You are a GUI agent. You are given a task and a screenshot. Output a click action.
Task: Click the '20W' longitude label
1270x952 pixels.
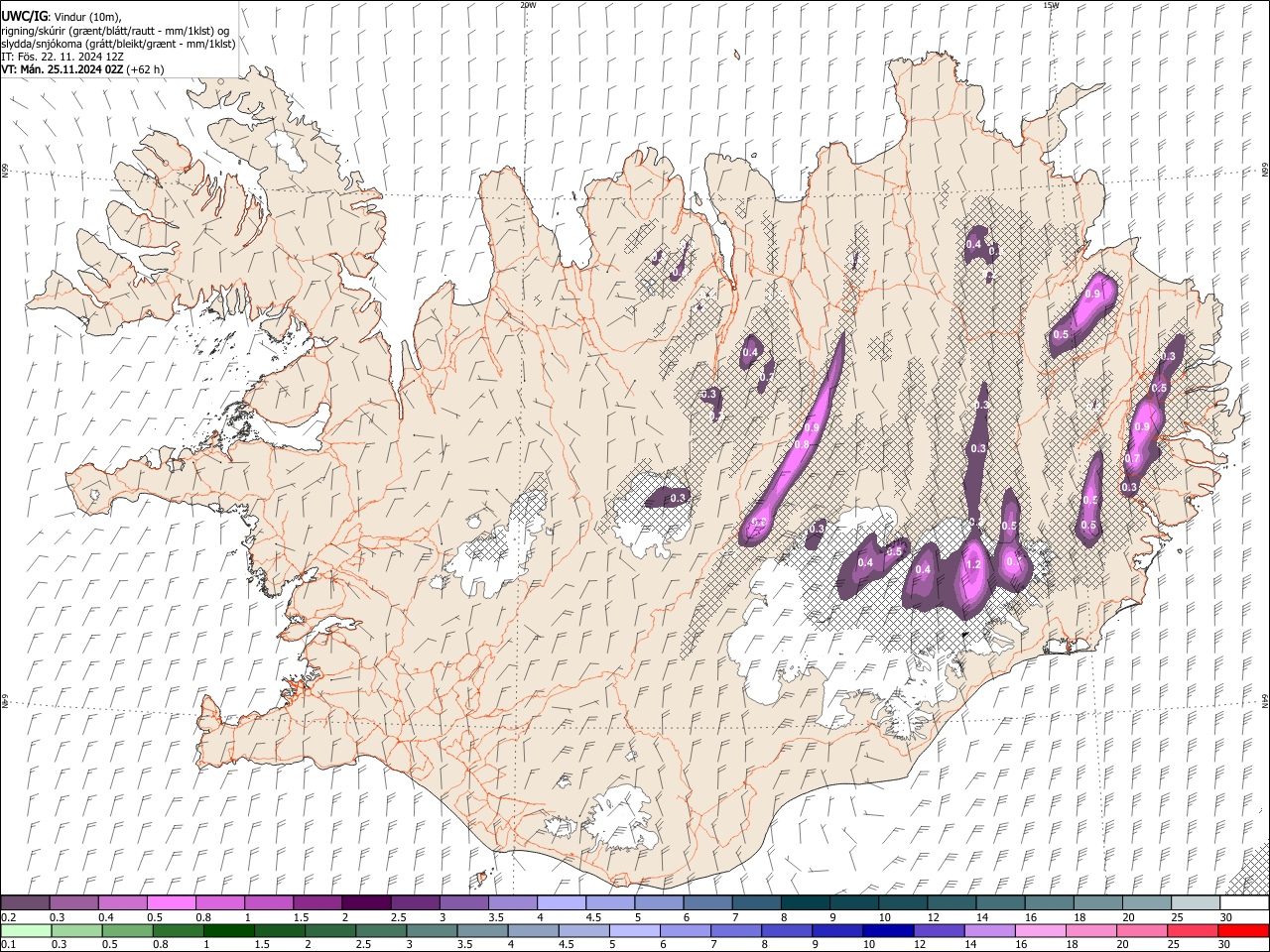pos(528,5)
